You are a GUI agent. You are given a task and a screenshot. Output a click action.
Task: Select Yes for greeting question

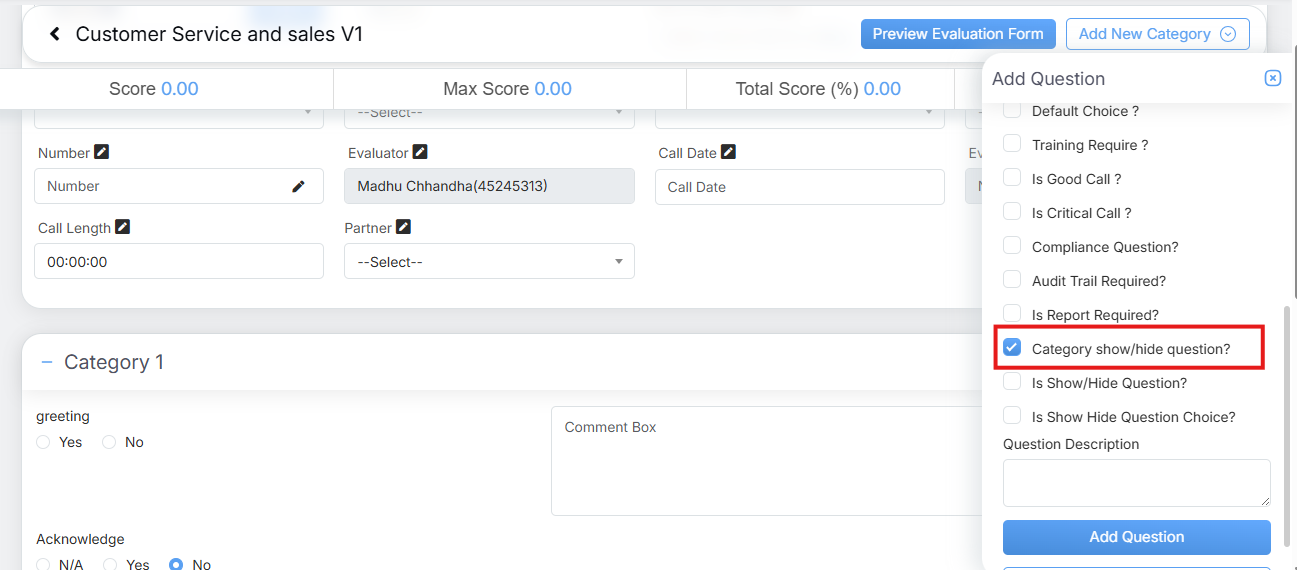44,442
